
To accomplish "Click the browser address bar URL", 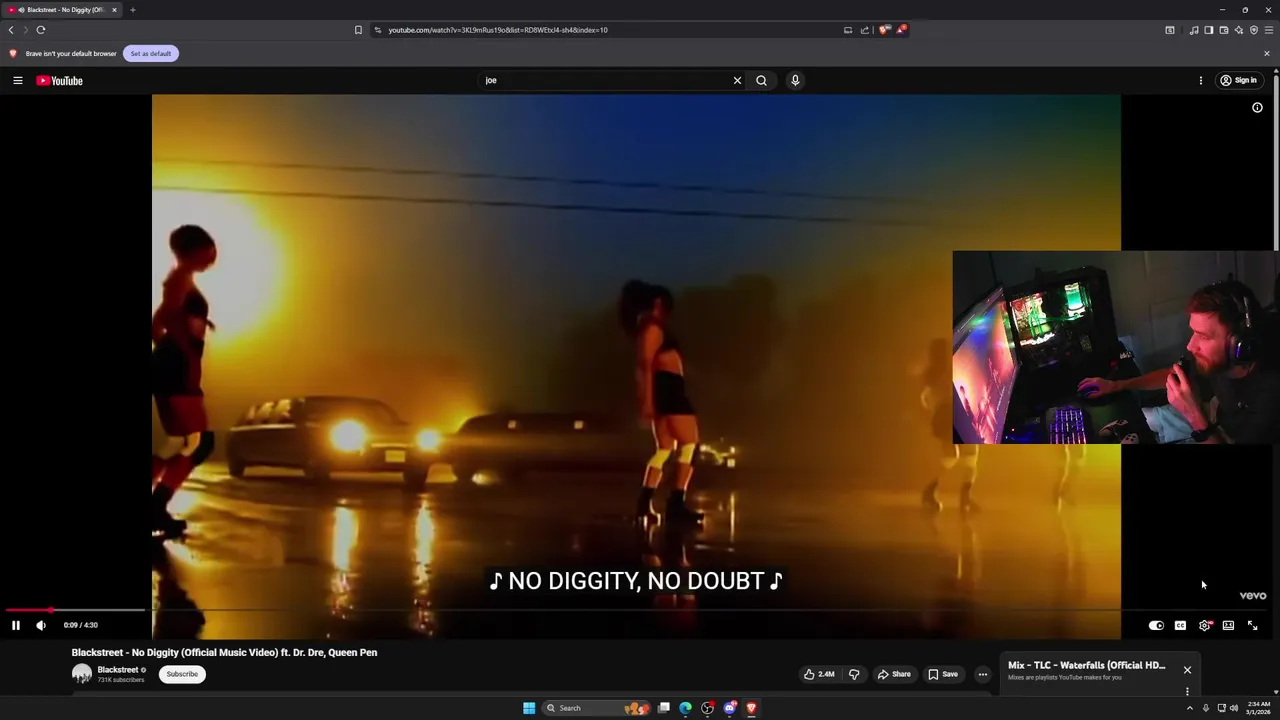I will pos(498,30).
